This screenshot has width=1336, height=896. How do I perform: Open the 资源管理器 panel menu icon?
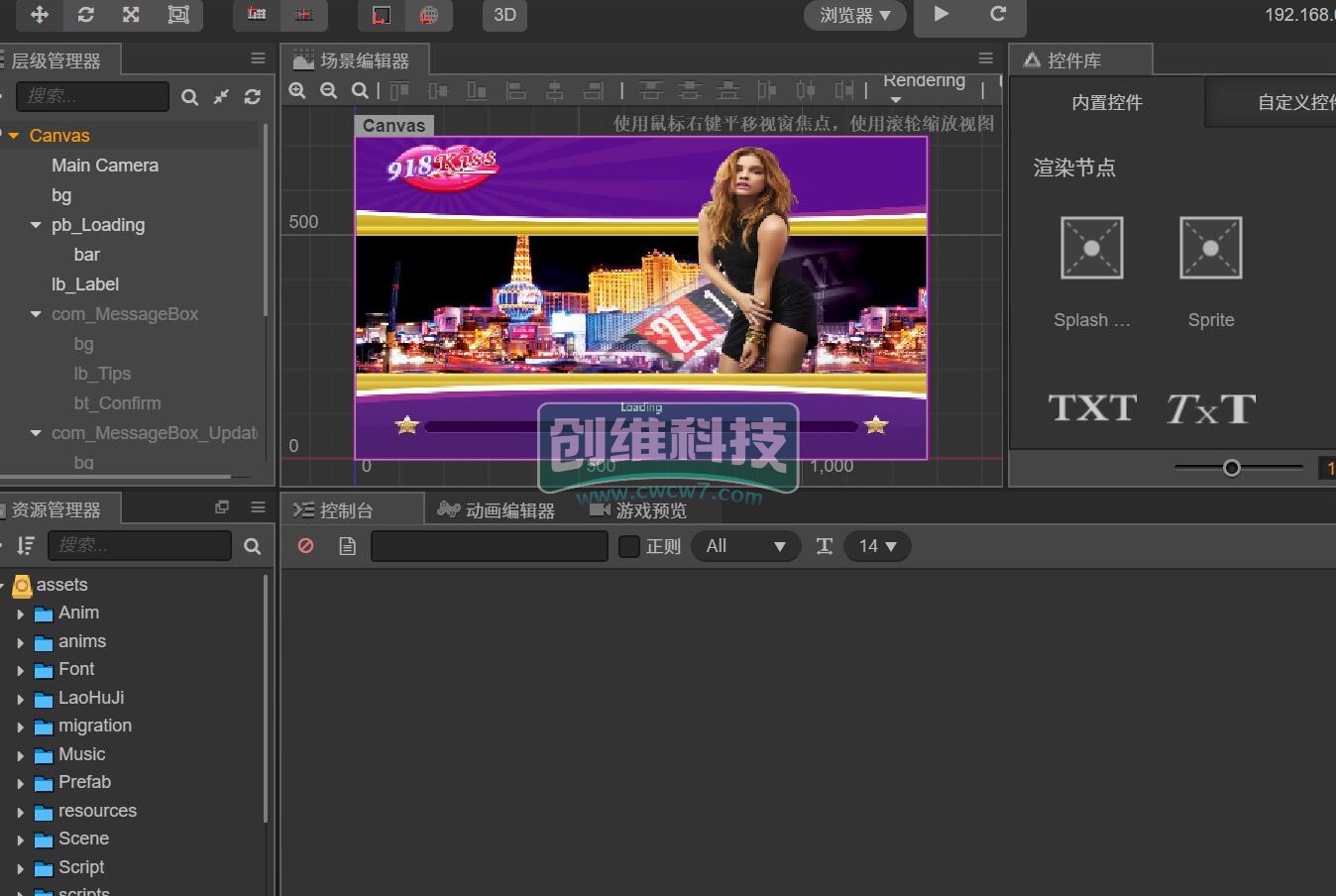click(x=258, y=507)
